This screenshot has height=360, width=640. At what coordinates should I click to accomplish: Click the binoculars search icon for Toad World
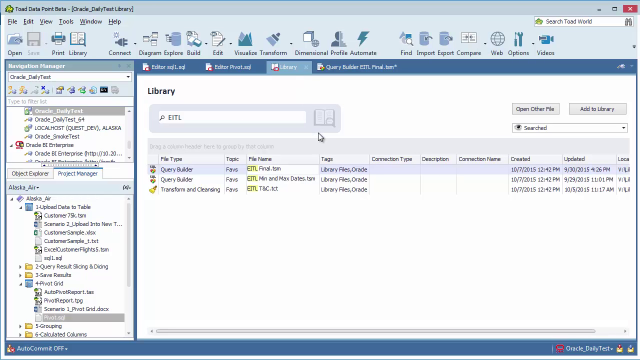629,22
